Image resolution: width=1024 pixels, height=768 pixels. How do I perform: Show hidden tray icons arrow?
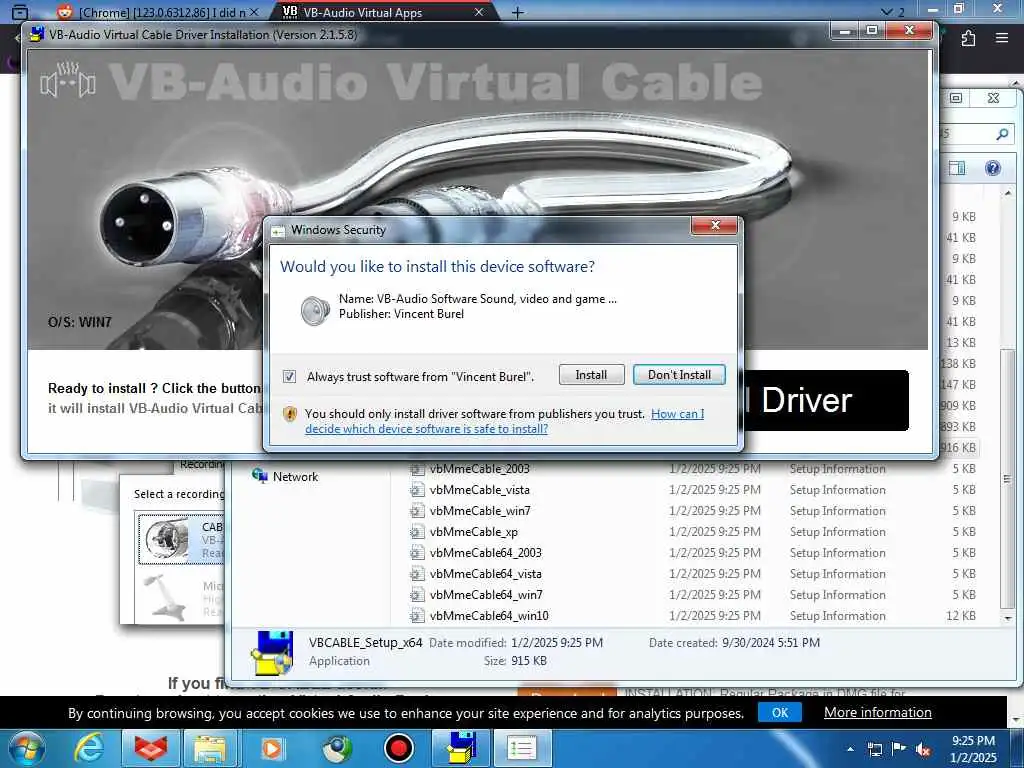pyautogui.click(x=850, y=750)
